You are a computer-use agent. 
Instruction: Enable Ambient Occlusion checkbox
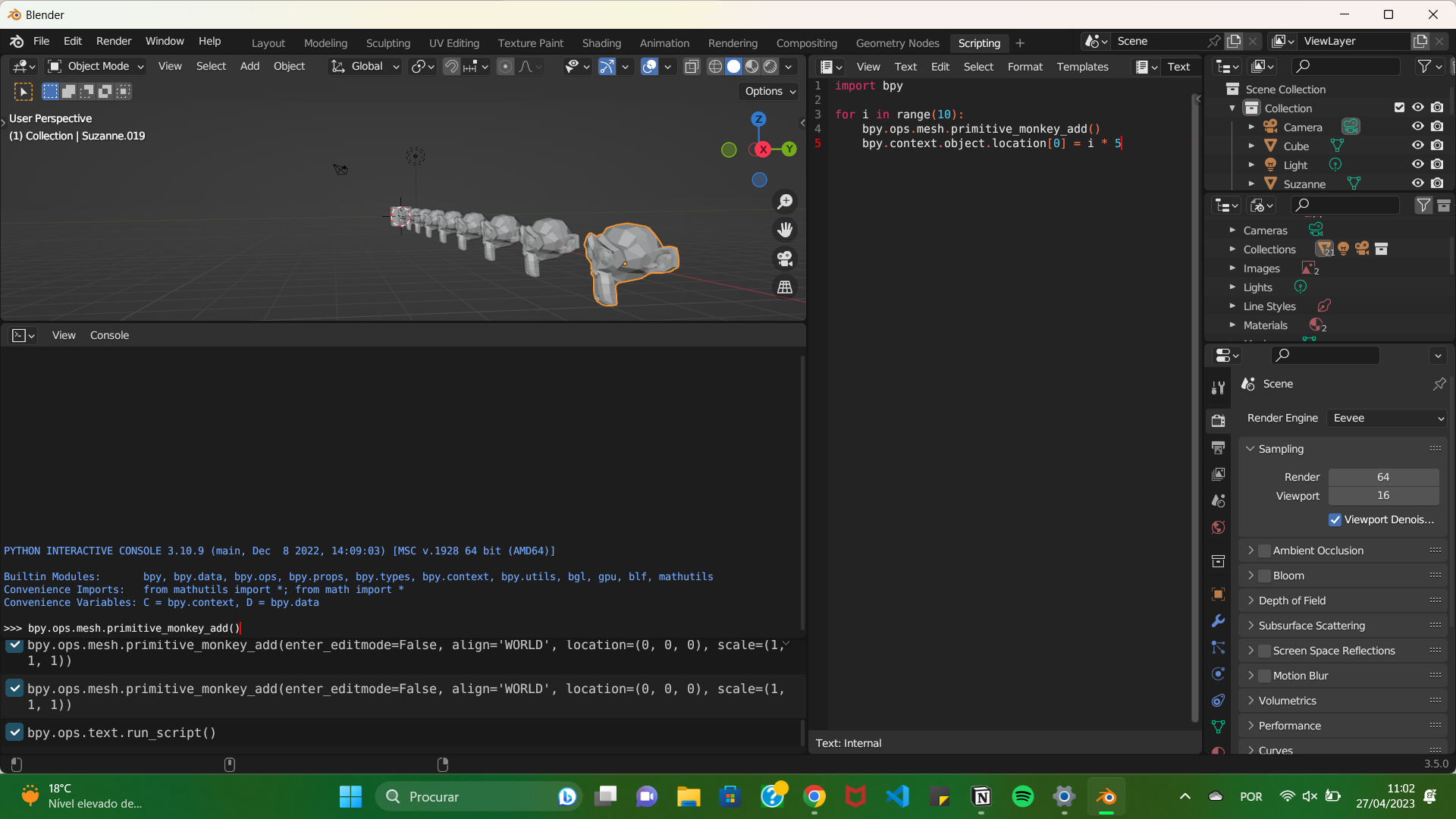(x=1264, y=551)
